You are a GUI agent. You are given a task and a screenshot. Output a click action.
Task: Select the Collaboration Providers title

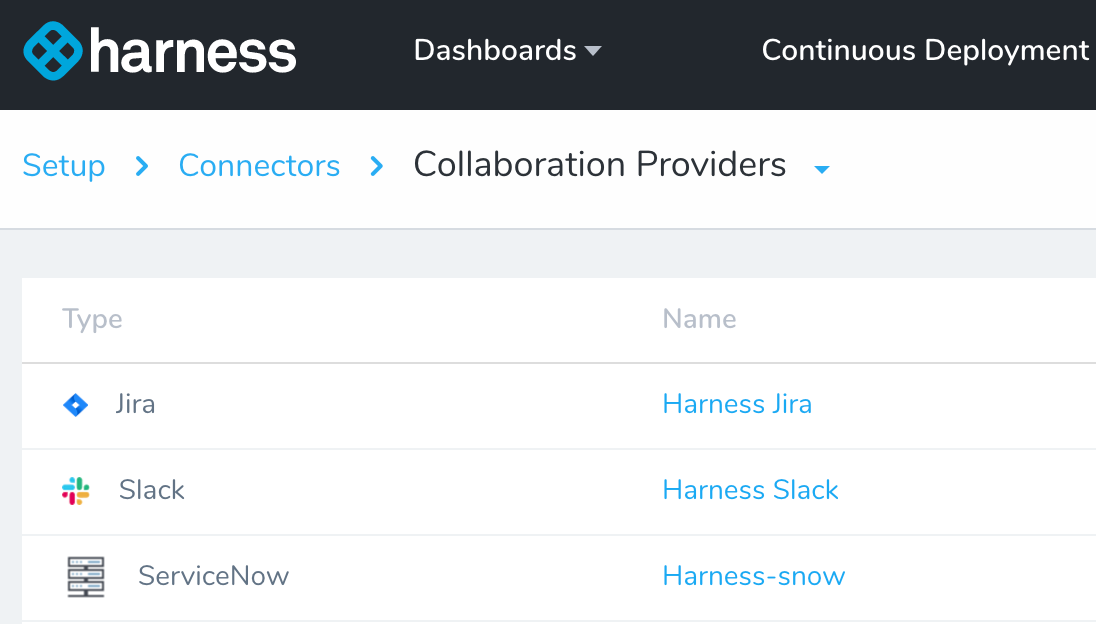tap(600, 165)
